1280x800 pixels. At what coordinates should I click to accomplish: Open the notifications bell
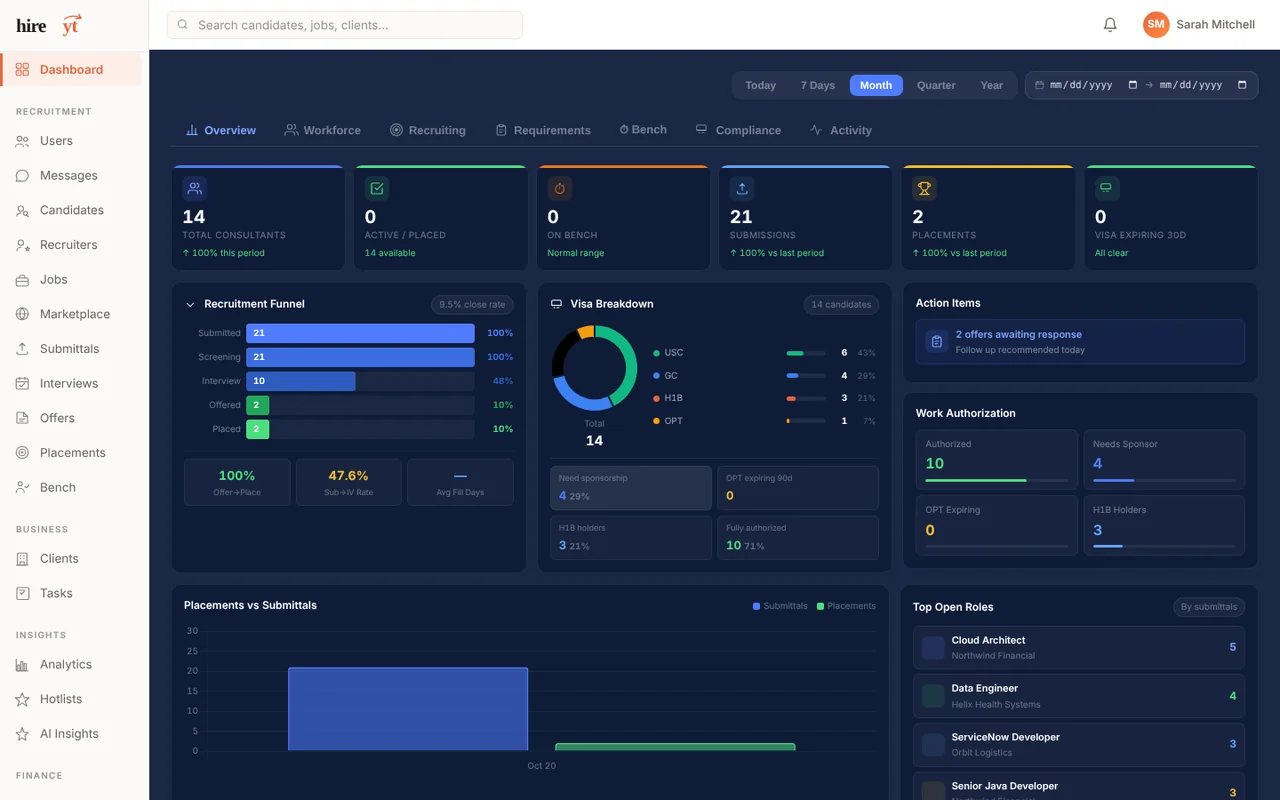point(1110,25)
